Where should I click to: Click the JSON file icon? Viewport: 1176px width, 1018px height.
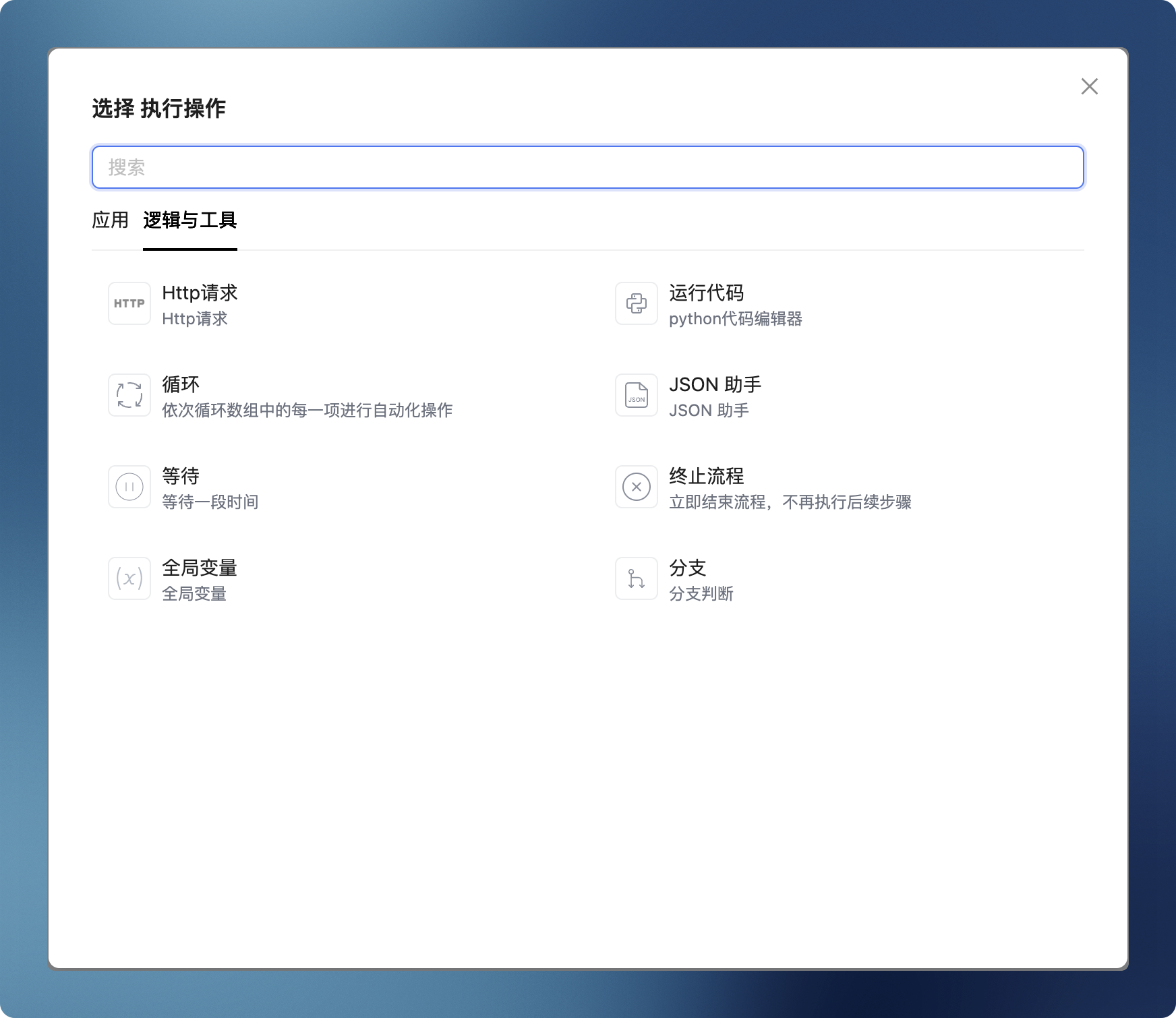tap(636, 395)
